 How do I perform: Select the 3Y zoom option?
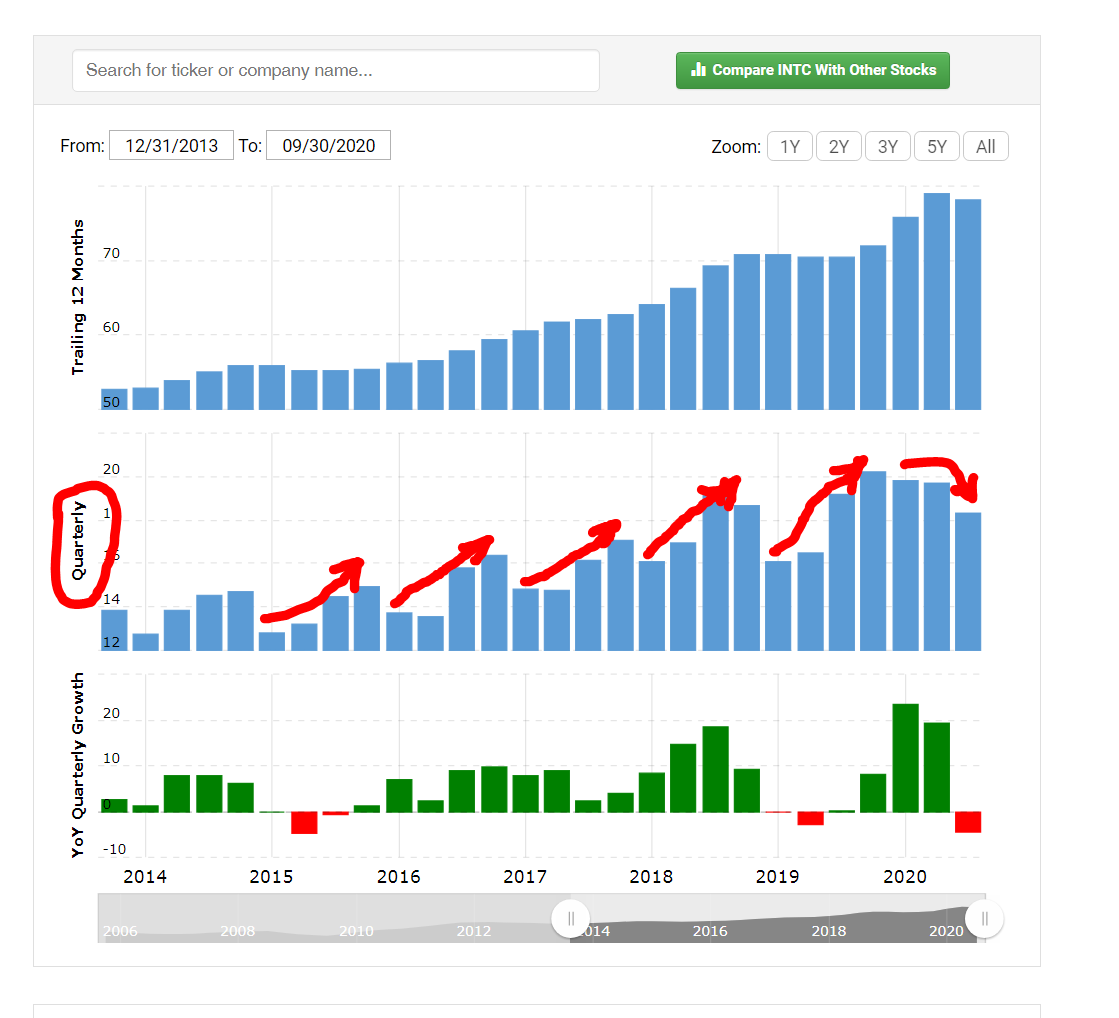tap(888, 147)
